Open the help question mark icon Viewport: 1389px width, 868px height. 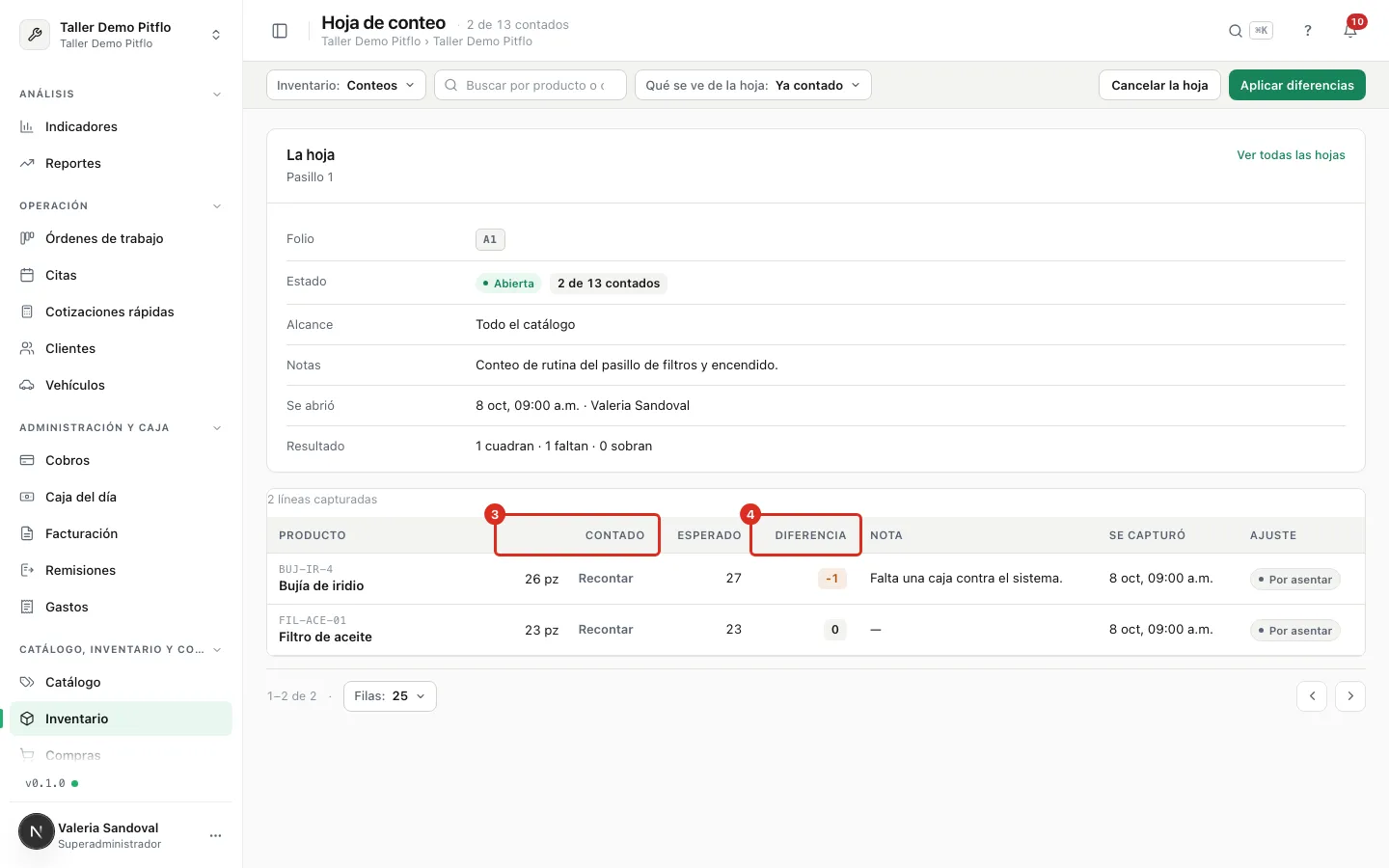[x=1308, y=31]
